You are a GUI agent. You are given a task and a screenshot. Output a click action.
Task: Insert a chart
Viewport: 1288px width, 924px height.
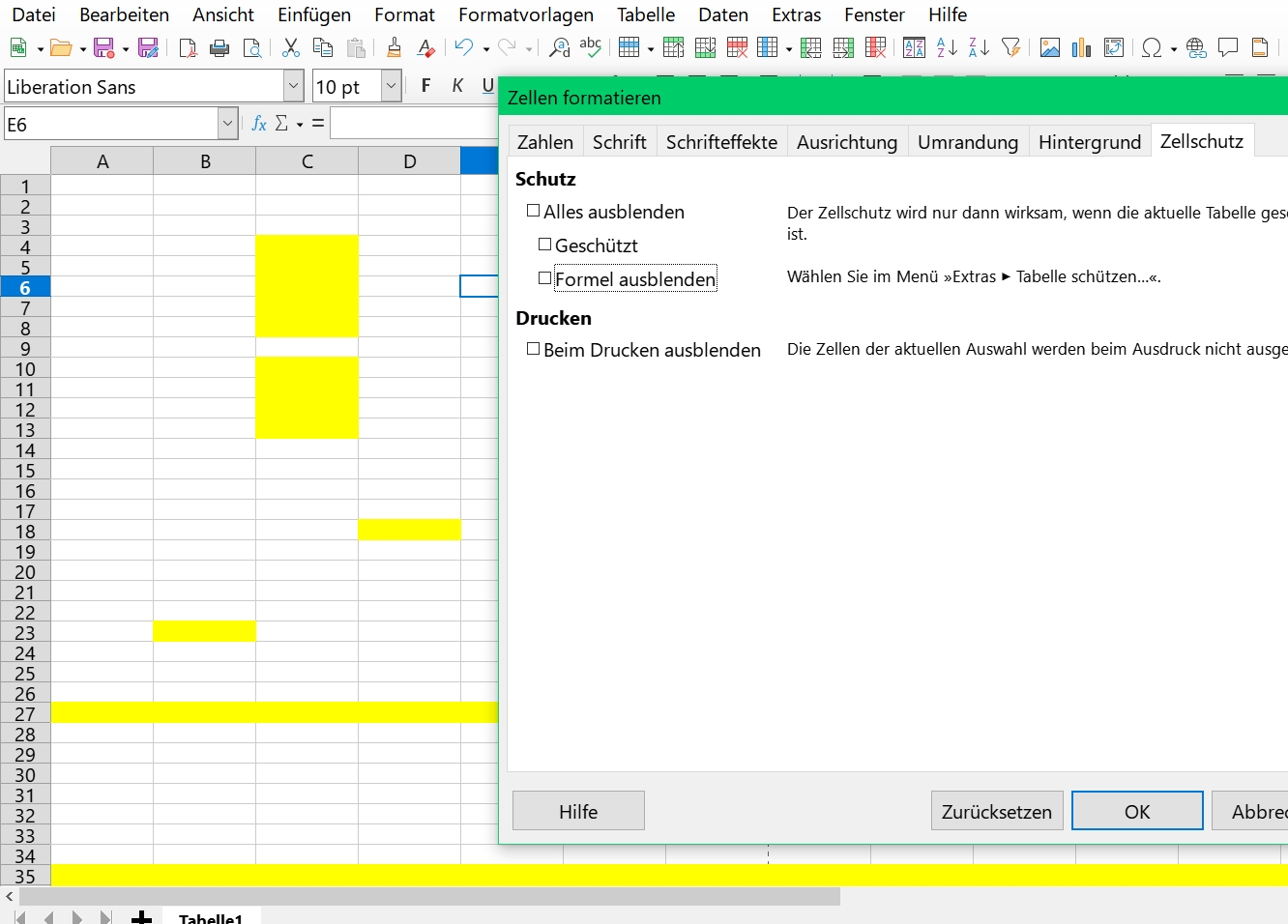coord(1082,47)
